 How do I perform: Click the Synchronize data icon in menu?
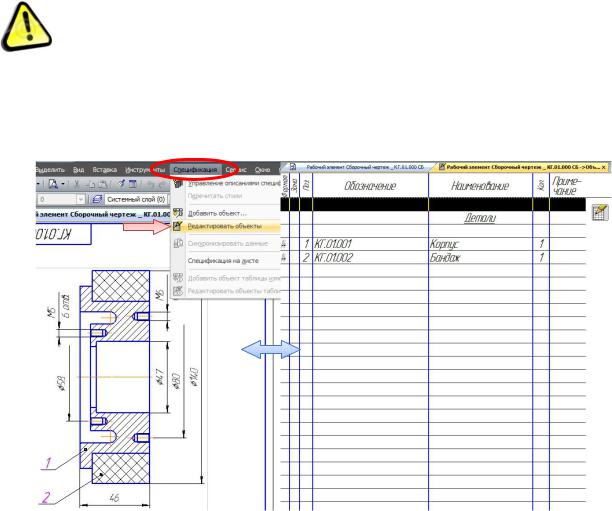[x=178, y=243]
